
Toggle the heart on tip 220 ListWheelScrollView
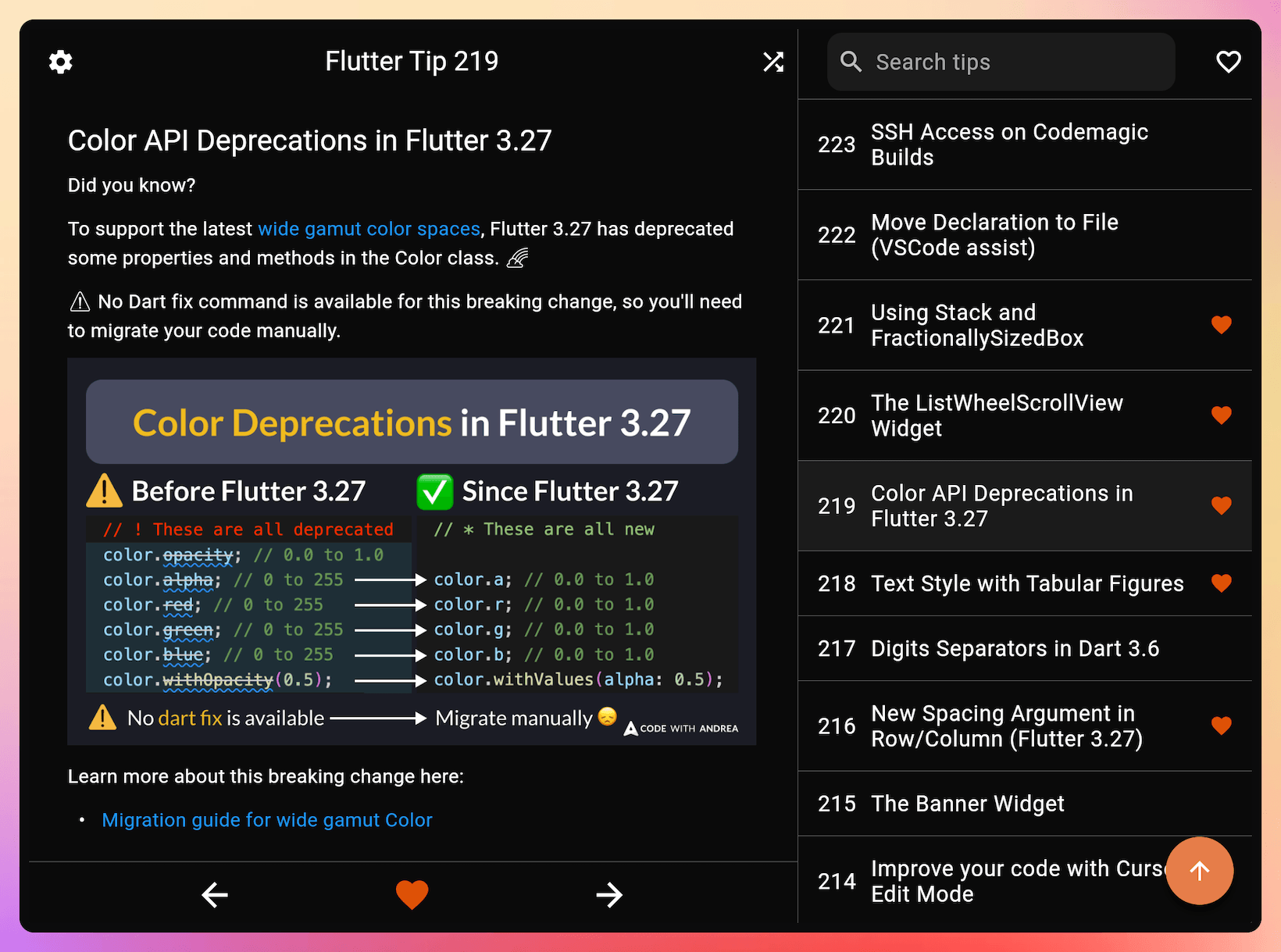(x=1221, y=415)
